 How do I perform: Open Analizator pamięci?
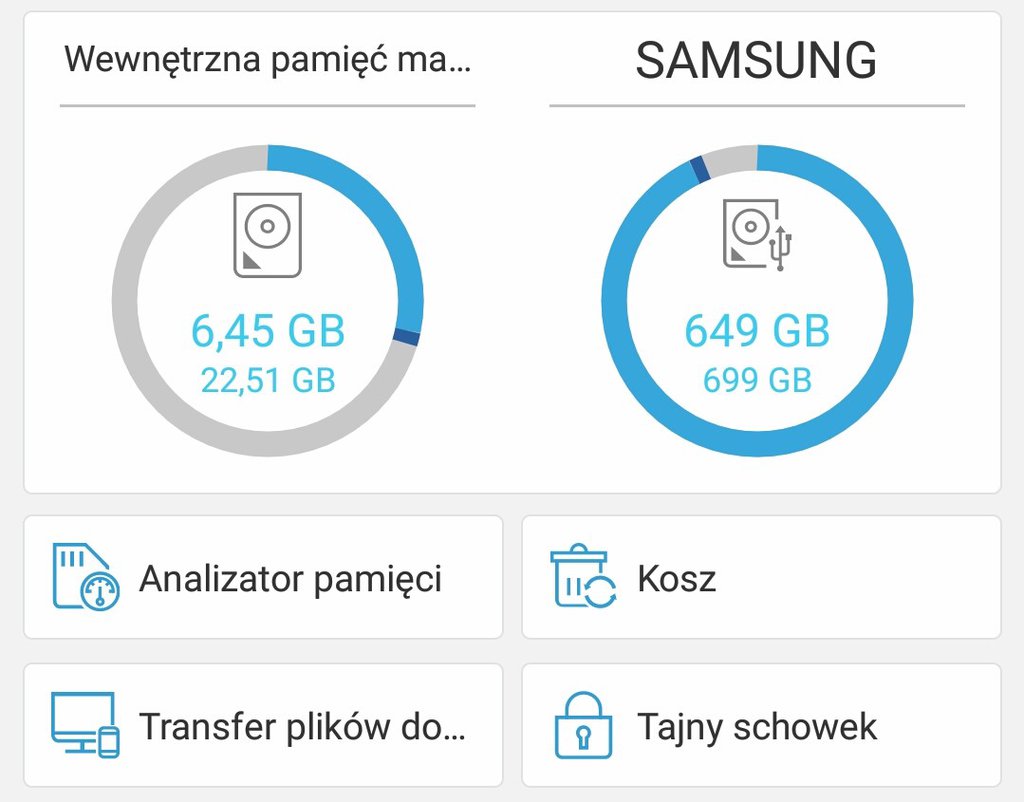click(263, 577)
